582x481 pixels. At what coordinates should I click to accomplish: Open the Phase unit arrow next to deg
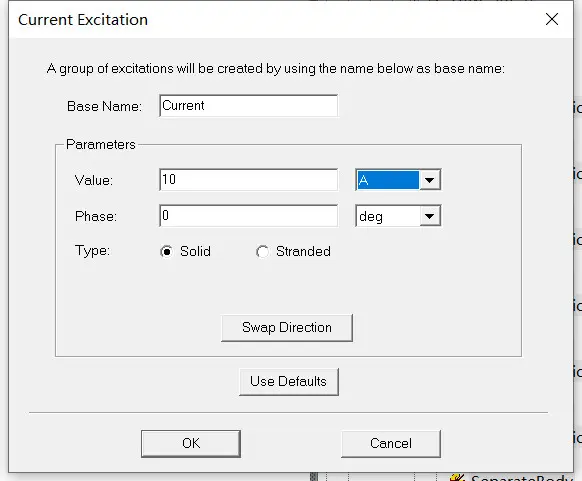[x=430, y=216]
